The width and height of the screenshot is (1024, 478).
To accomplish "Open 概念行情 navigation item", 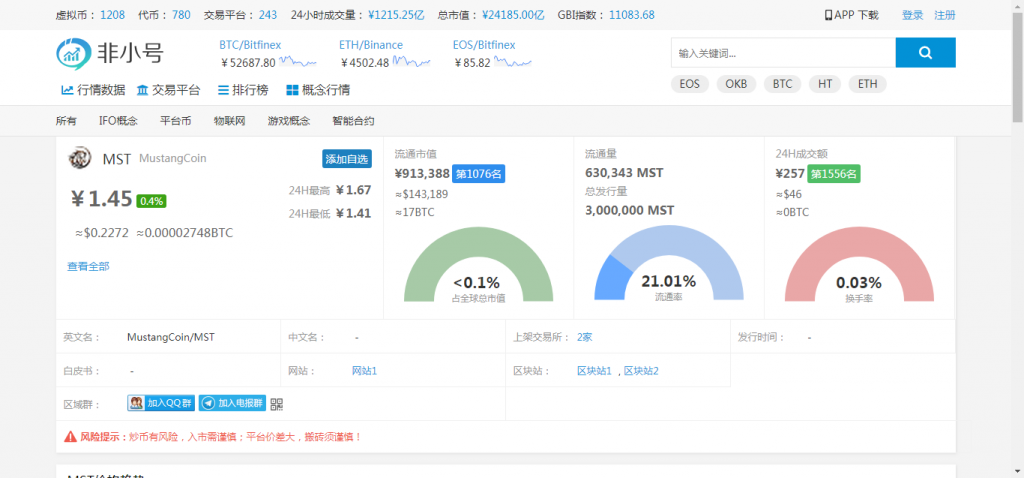I will pos(318,90).
